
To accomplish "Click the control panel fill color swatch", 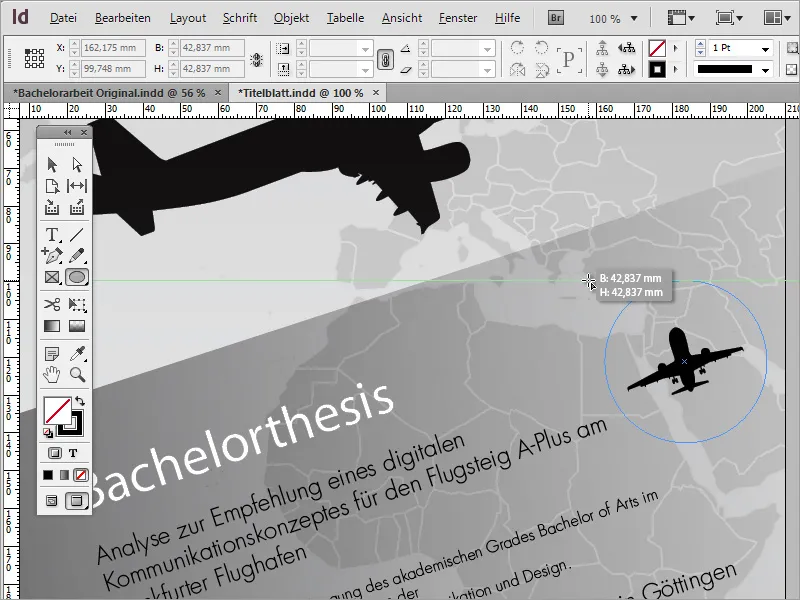I will [657, 48].
